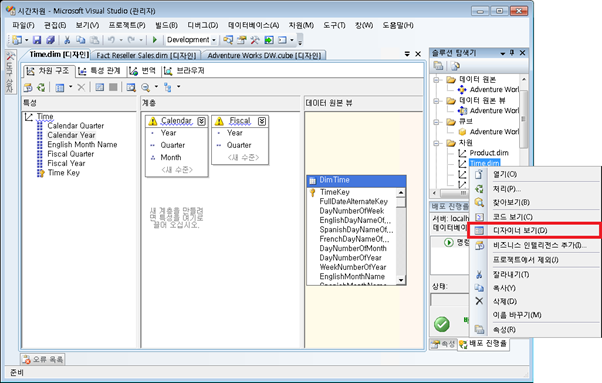Collapse the 데이터 원본 folder node
This screenshot has width=602, height=383.
coord(436,80)
